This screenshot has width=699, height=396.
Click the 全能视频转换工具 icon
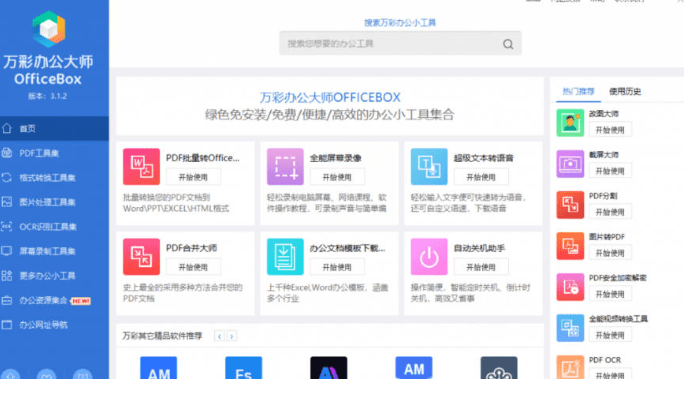coord(570,328)
